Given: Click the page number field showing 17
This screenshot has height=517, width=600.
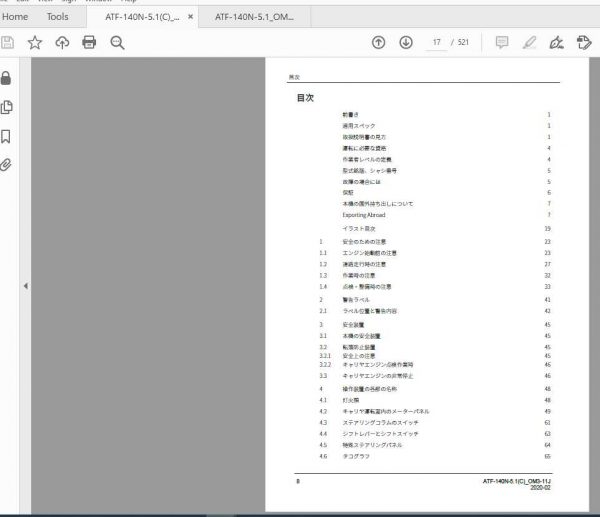Looking at the screenshot, I should 437,42.
